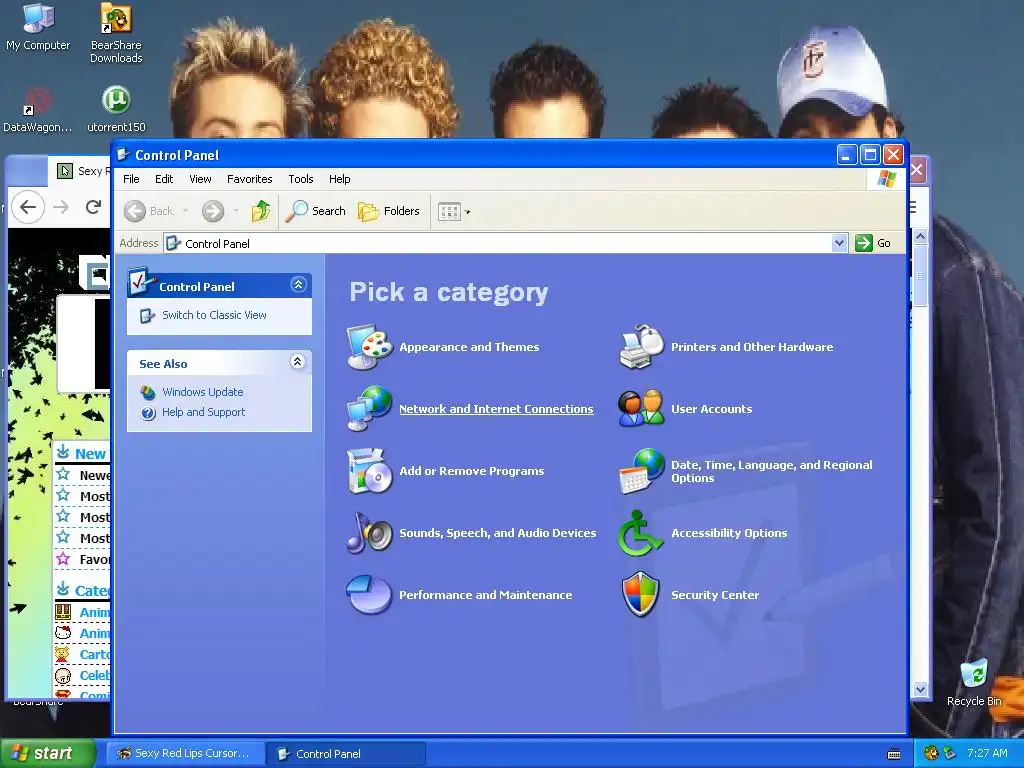1024x768 pixels.
Task: Click the browser window hamburger menu
Action: (913, 208)
